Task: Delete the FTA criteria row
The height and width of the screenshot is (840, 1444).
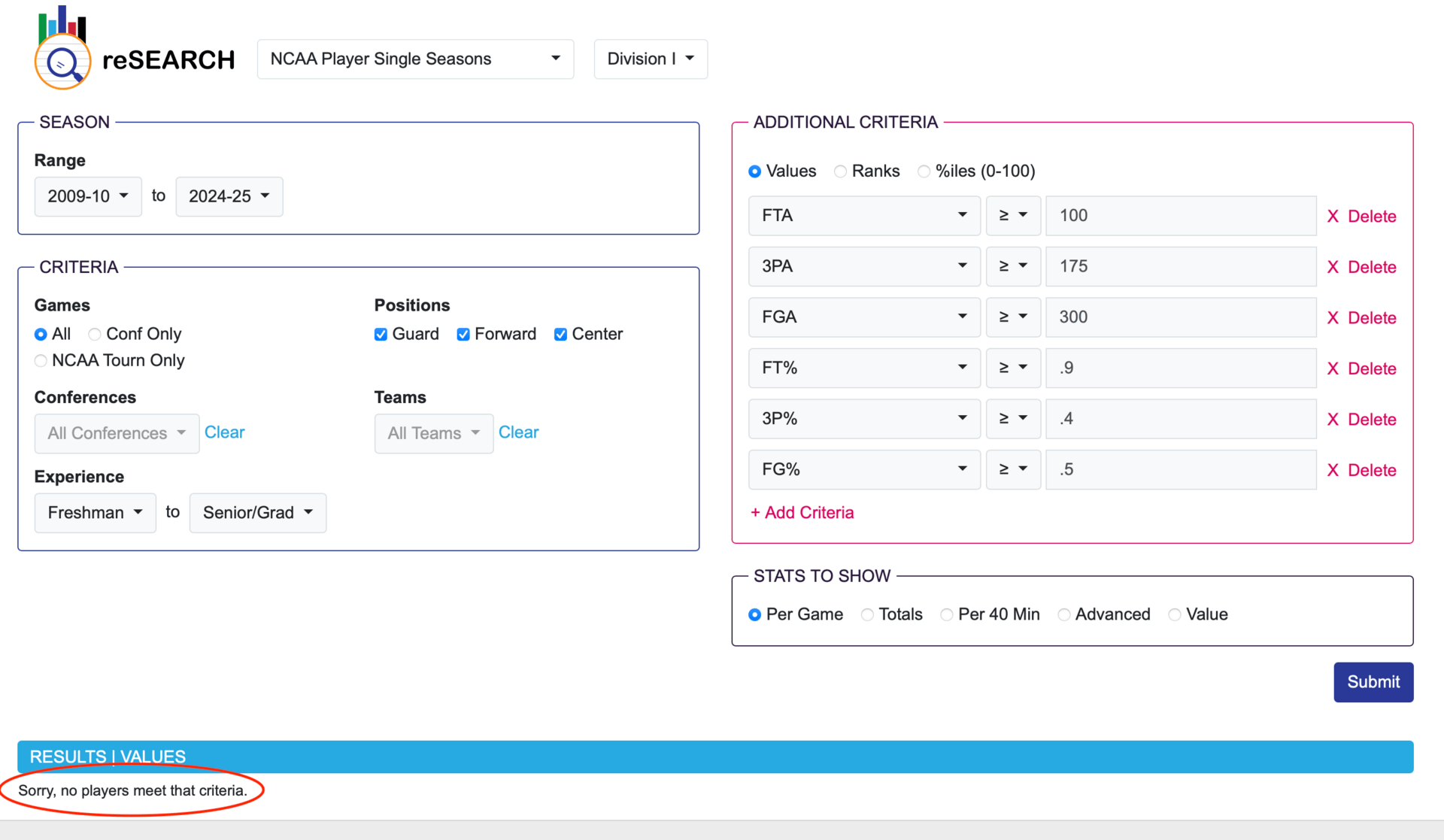Action: [1361, 217]
